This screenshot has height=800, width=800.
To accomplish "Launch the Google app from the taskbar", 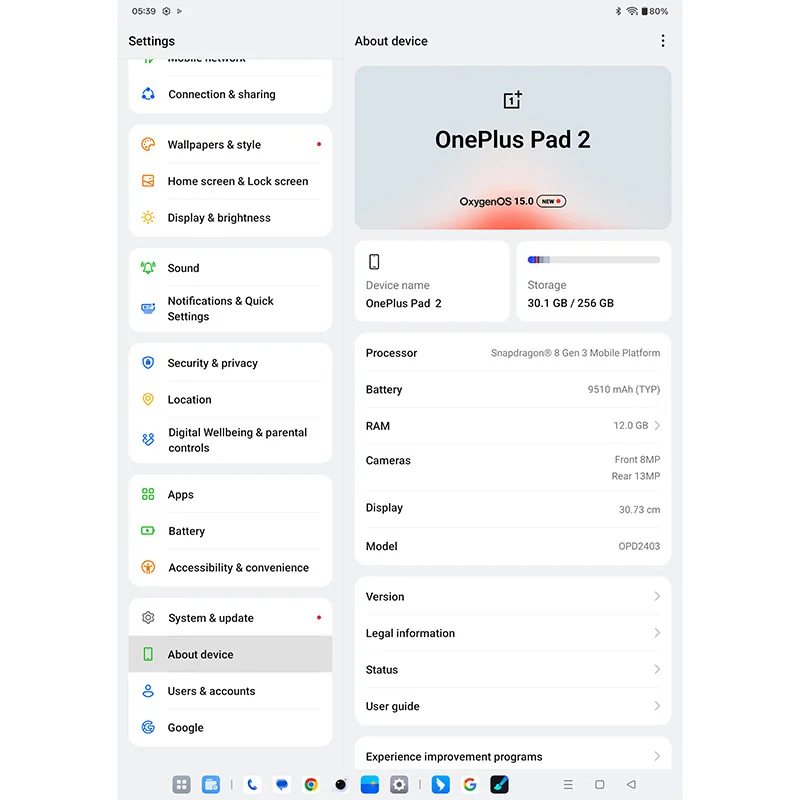I will click(469, 784).
